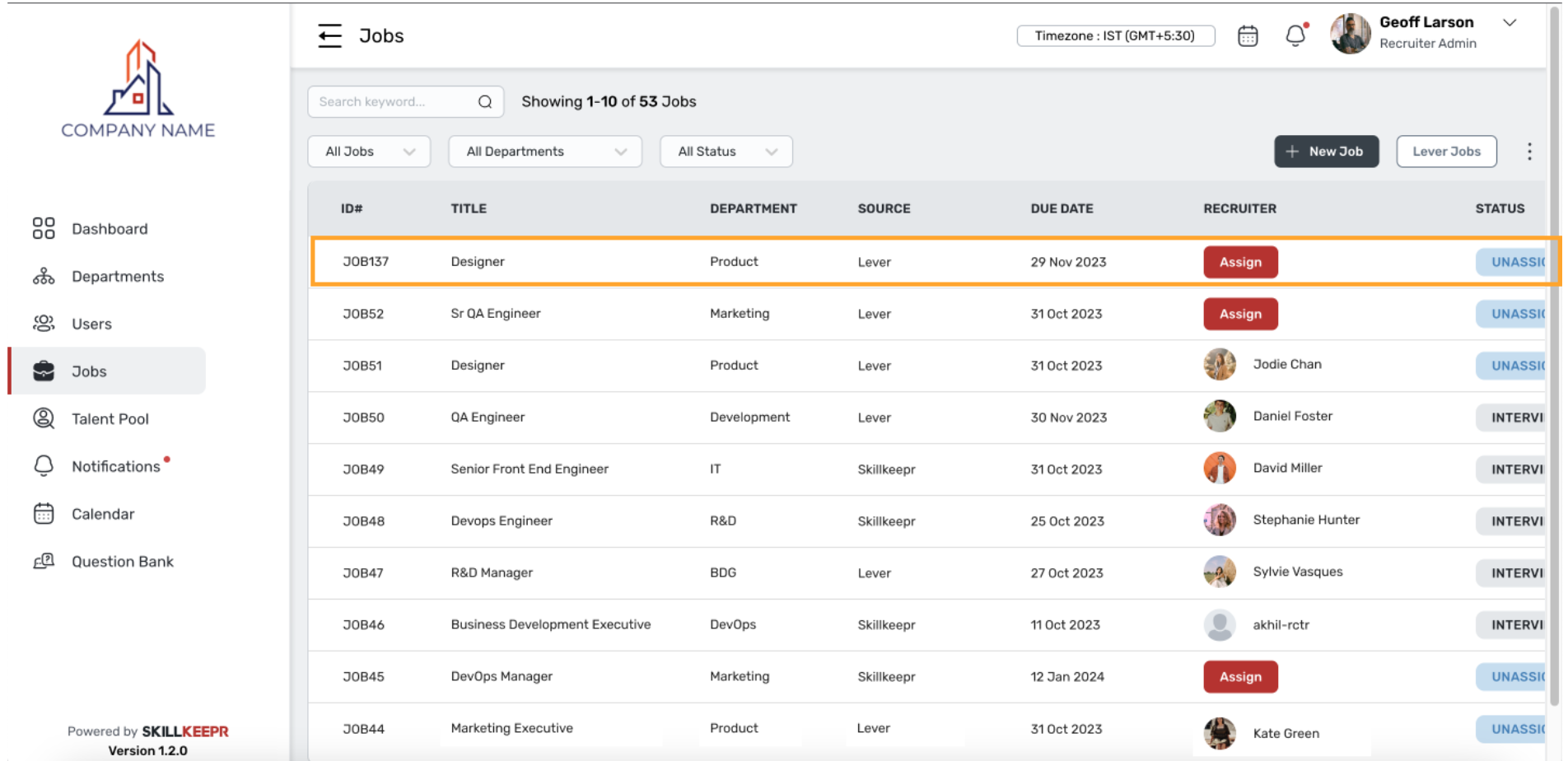
Task: Navigate to Talent Pool via its sidebar icon
Action: [x=43, y=418]
